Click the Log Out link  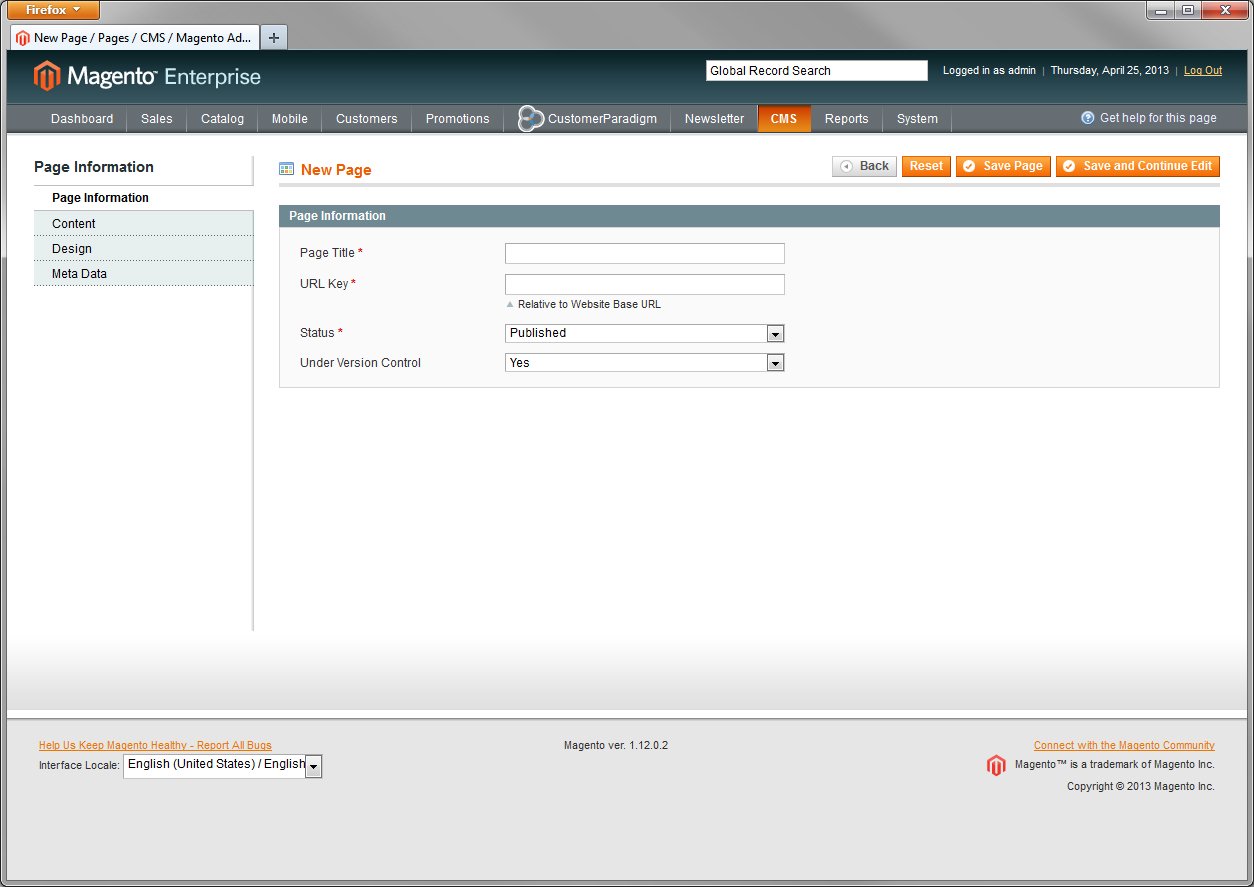1203,71
